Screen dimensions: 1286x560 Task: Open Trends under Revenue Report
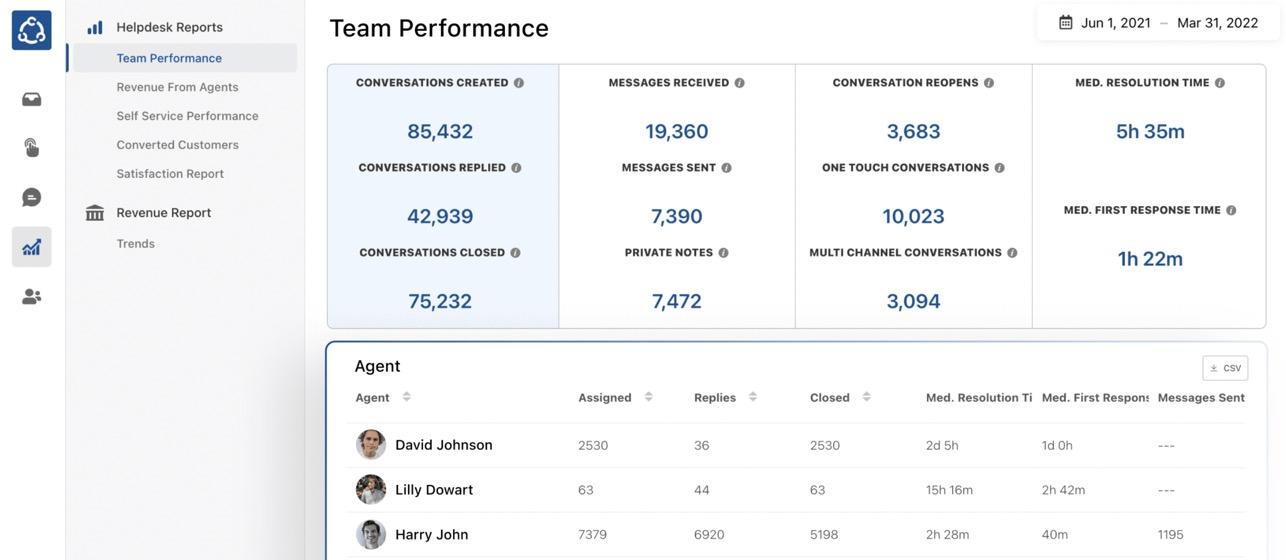tap(135, 244)
